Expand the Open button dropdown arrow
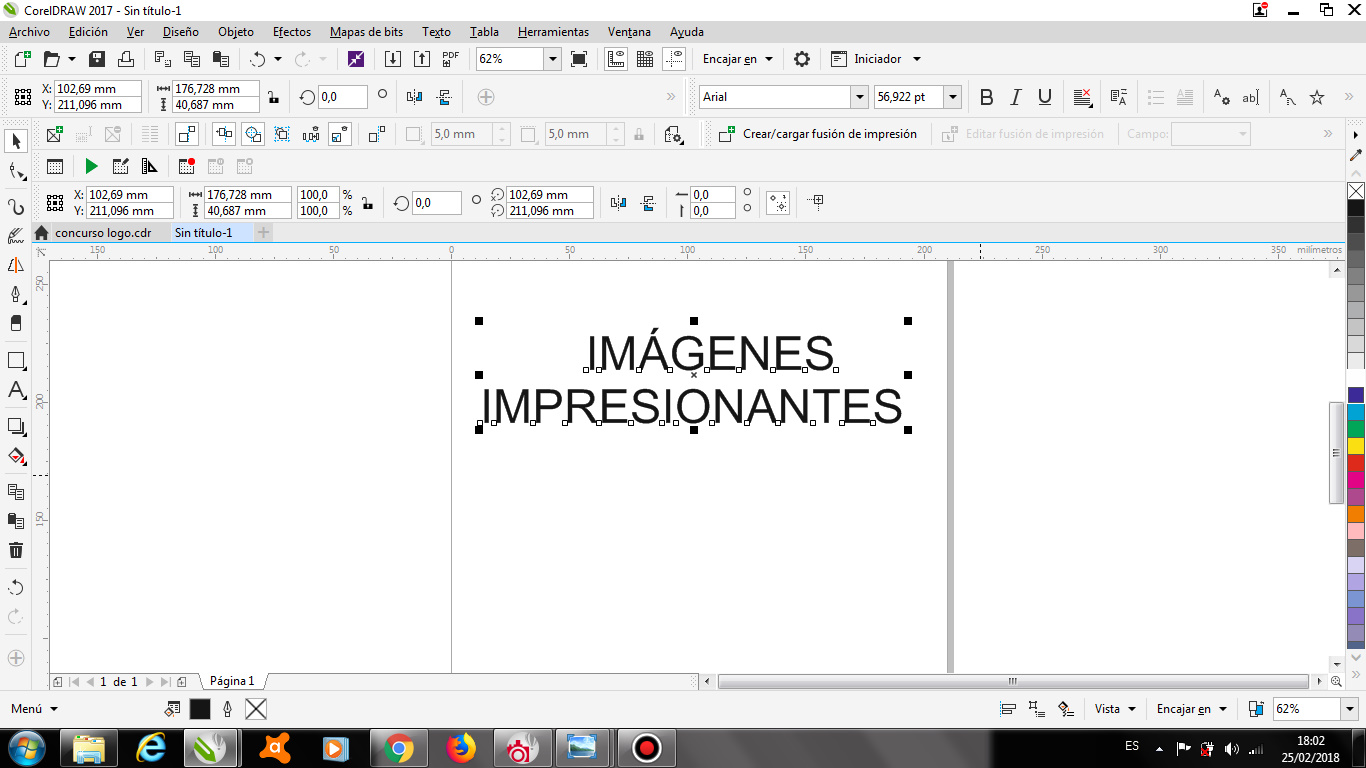1366x768 pixels. 70,59
